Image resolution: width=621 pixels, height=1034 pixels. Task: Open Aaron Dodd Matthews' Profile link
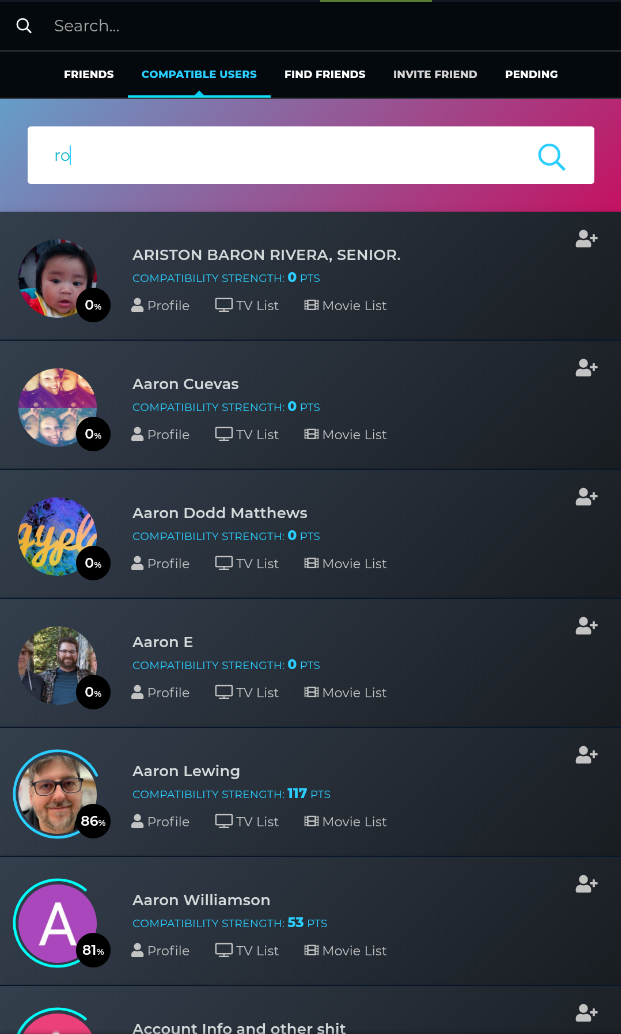[x=160, y=564]
